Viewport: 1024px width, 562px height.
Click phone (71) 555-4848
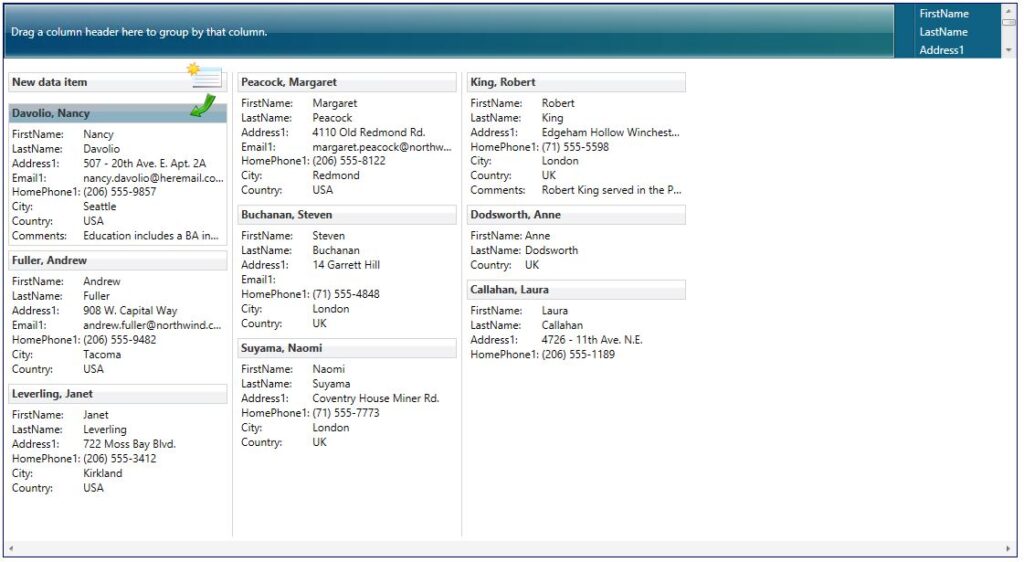coord(346,294)
